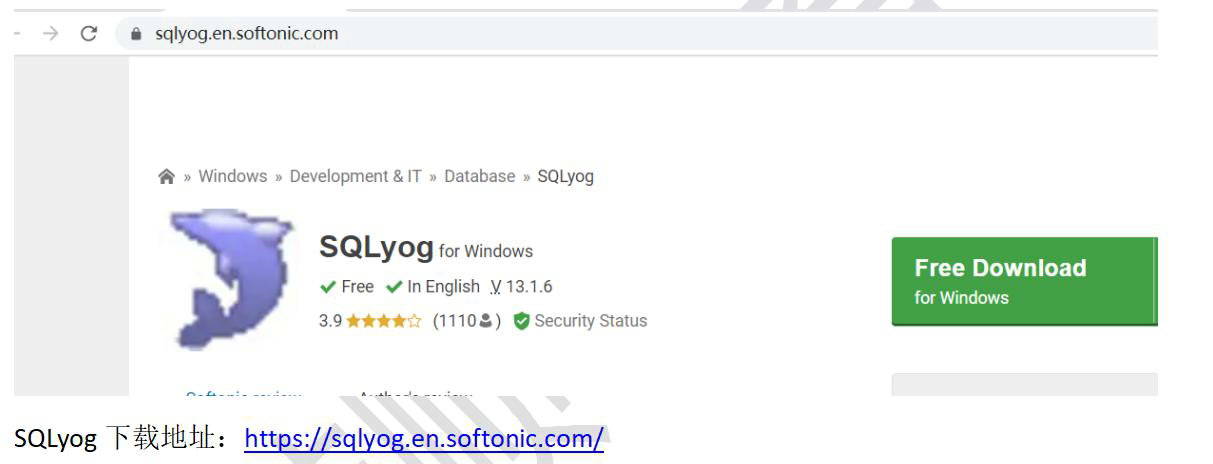Click the address bar showing sqlyog.en.softonic.com
Viewport: 1213px width, 464px height.
[x=636, y=33]
